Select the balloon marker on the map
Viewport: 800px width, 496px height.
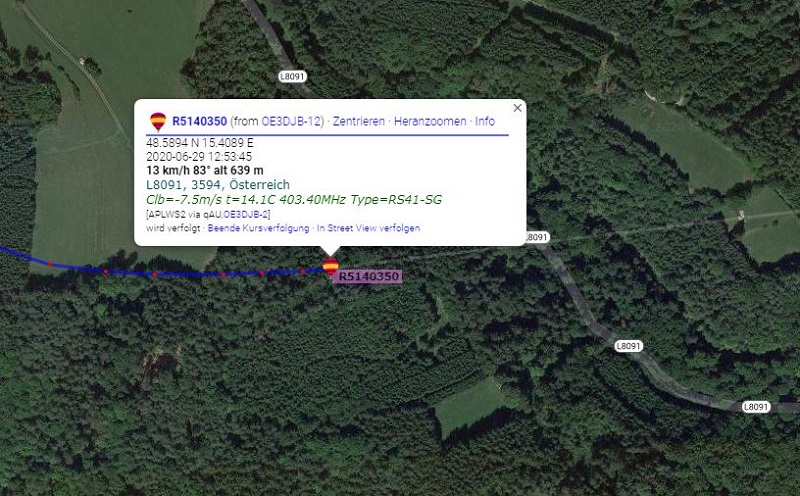[331, 266]
